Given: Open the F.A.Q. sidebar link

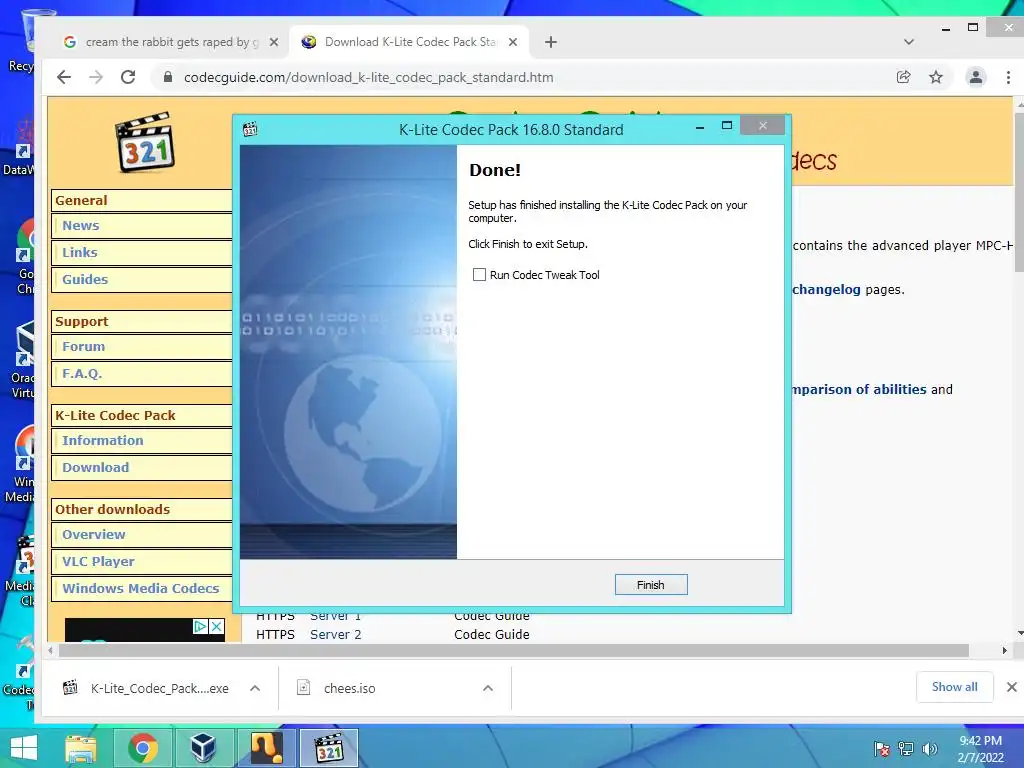Looking at the screenshot, I should point(82,374).
